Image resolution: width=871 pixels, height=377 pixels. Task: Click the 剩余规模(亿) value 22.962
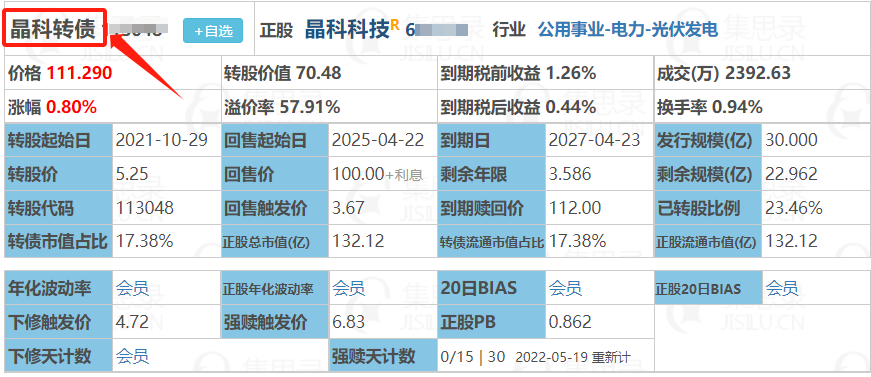[x=792, y=174]
